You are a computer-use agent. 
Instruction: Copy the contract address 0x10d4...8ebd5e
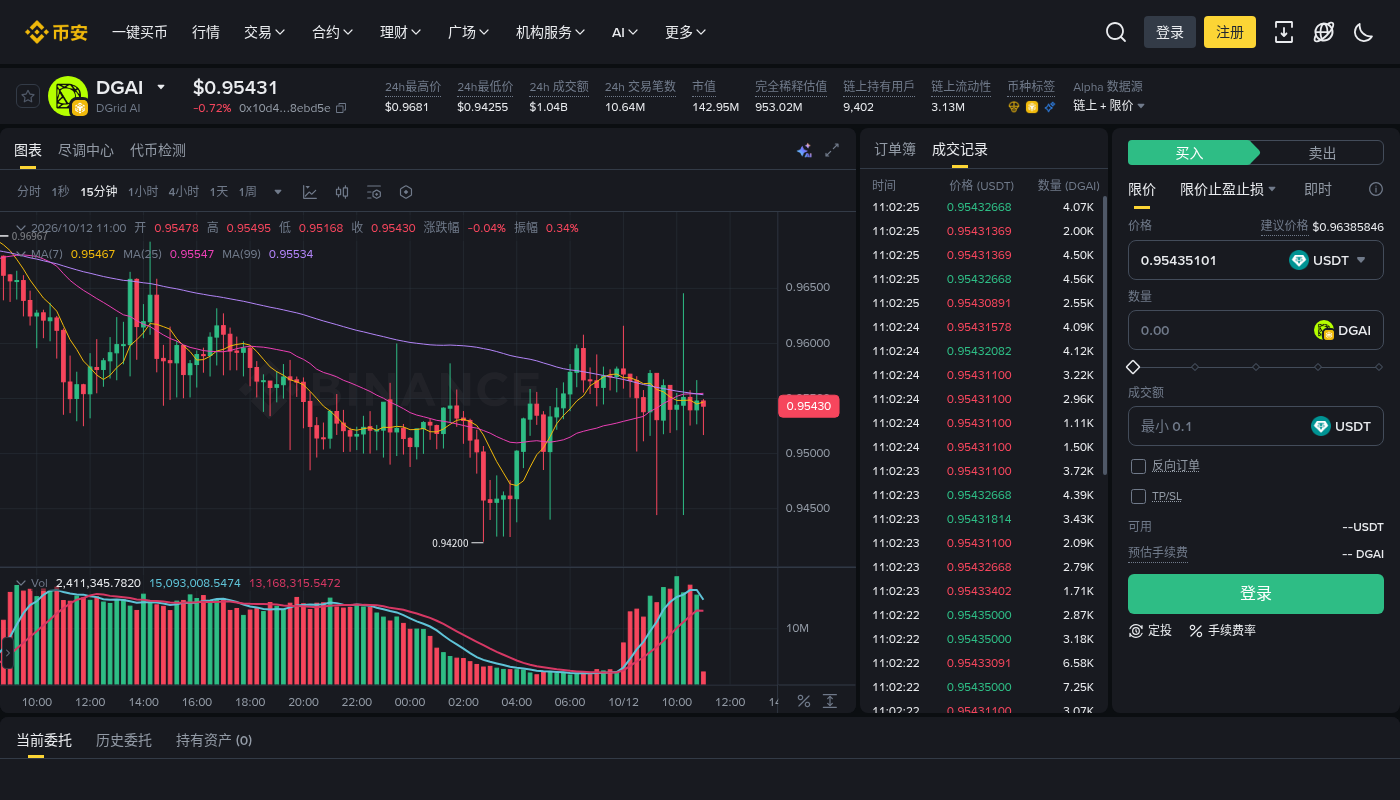[341, 108]
